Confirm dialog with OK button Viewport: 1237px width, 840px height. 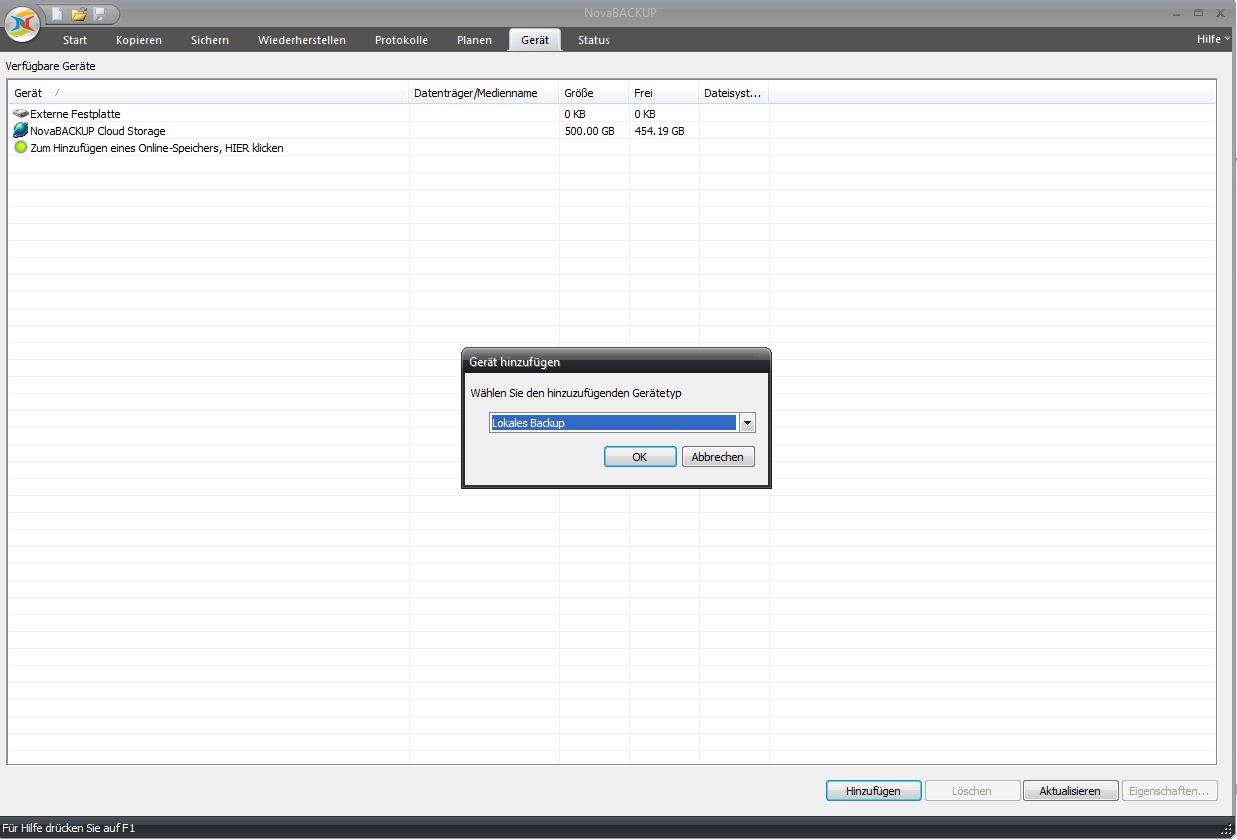click(640, 457)
